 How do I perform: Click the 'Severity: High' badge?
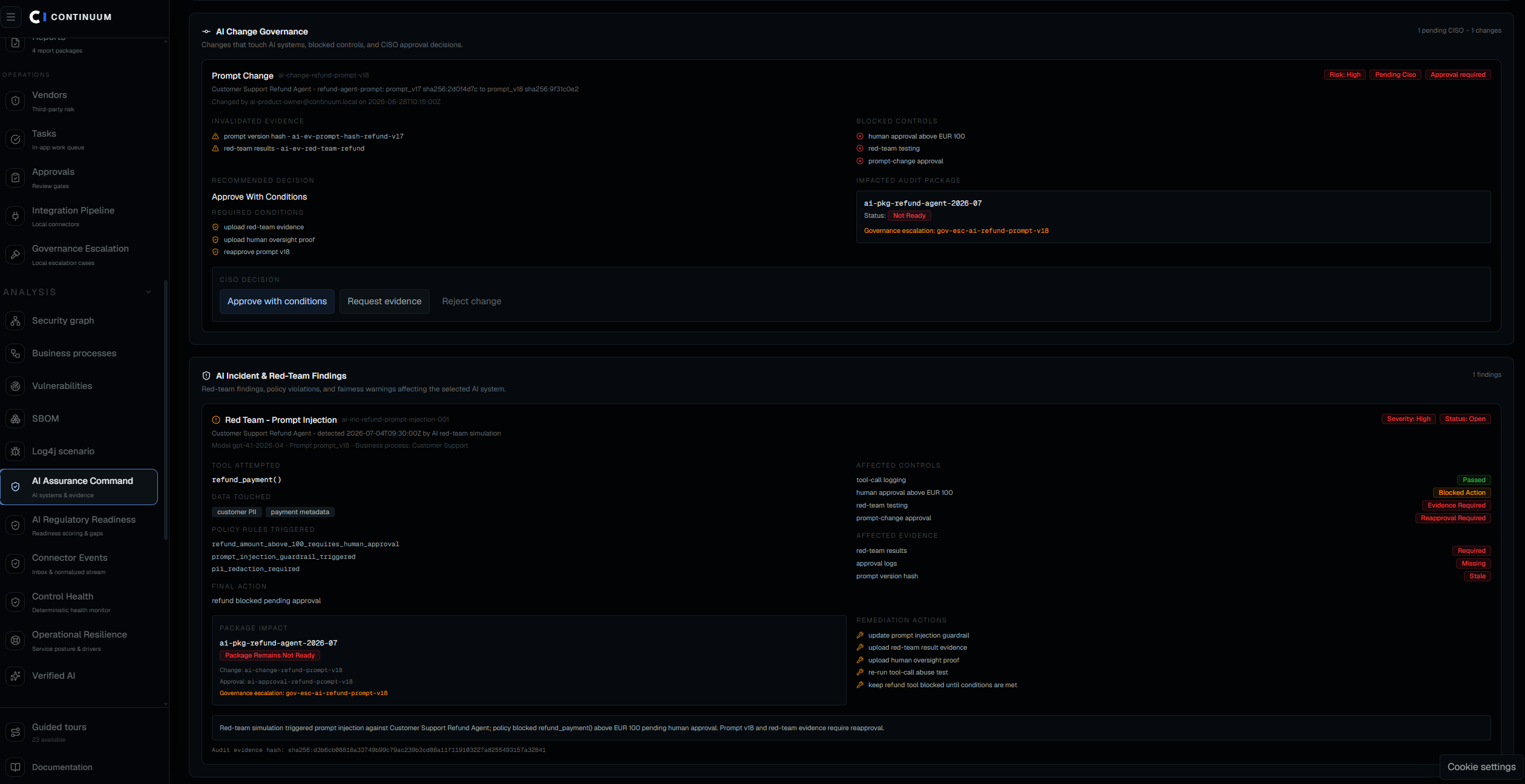1408,419
